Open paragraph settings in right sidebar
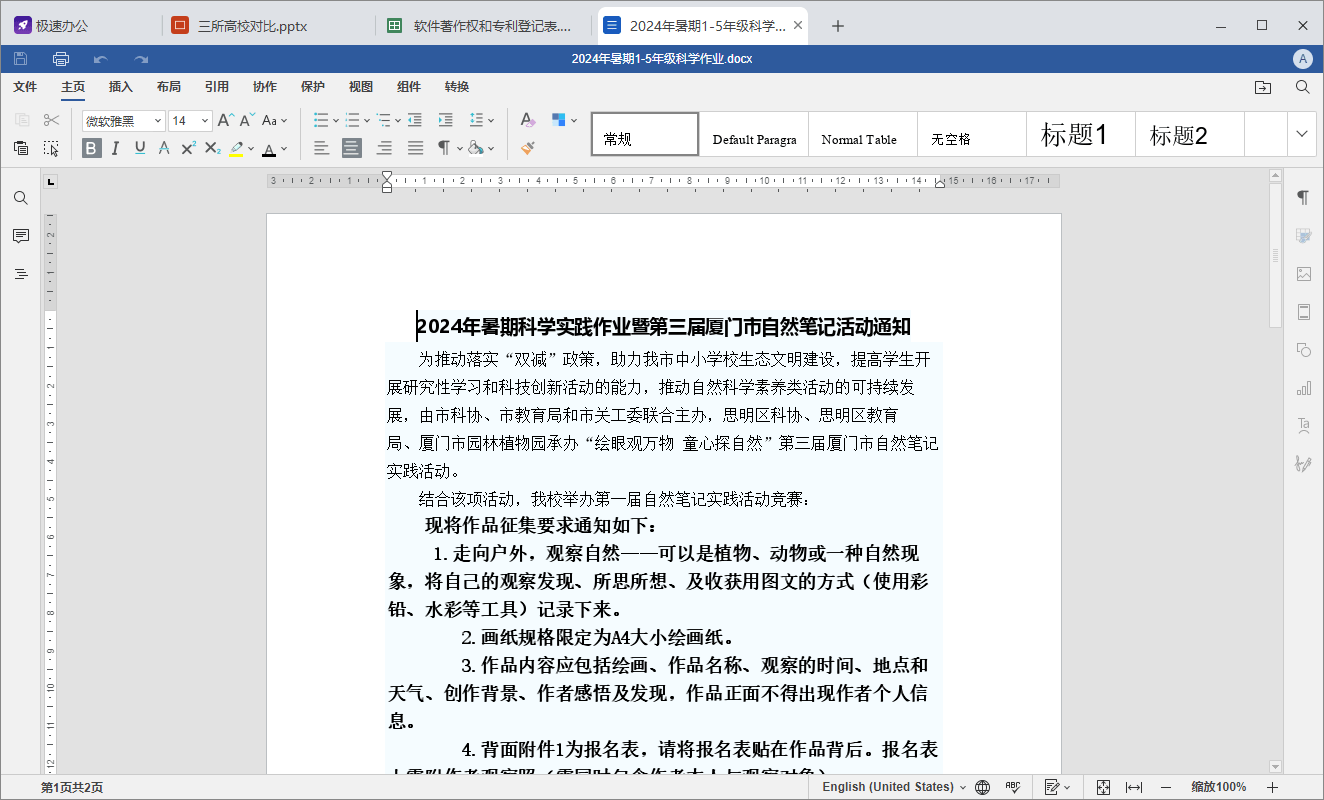The image size is (1324, 800). pyautogui.click(x=1303, y=197)
